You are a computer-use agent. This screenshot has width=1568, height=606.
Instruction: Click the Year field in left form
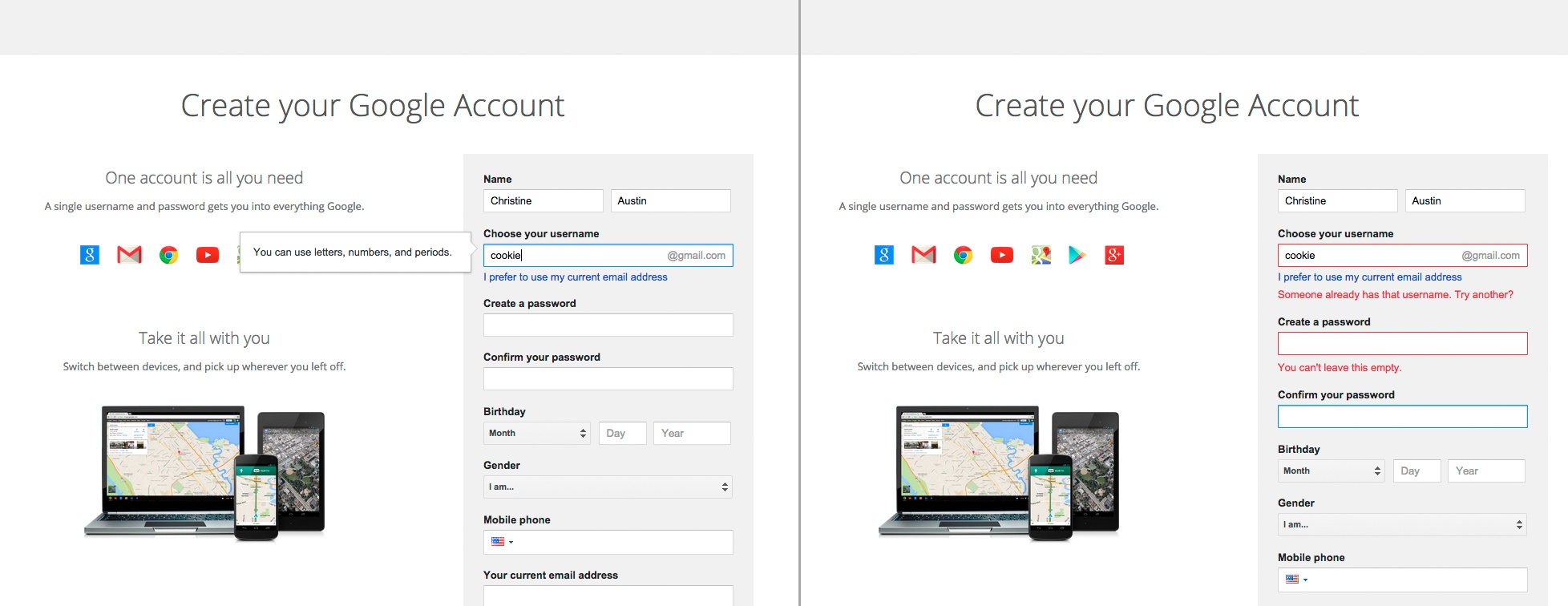tap(692, 433)
